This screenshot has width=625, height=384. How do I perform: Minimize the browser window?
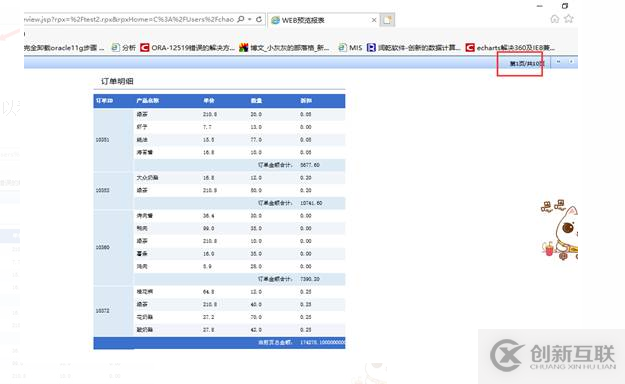(x=540, y=6)
